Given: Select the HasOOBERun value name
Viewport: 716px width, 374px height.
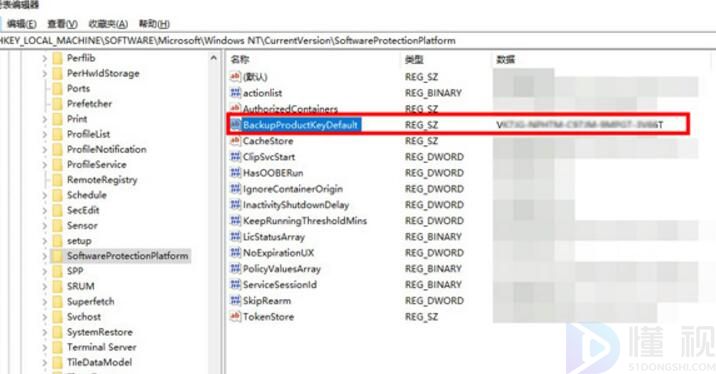Looking at the screenshot, I should [x=273, y=173].
